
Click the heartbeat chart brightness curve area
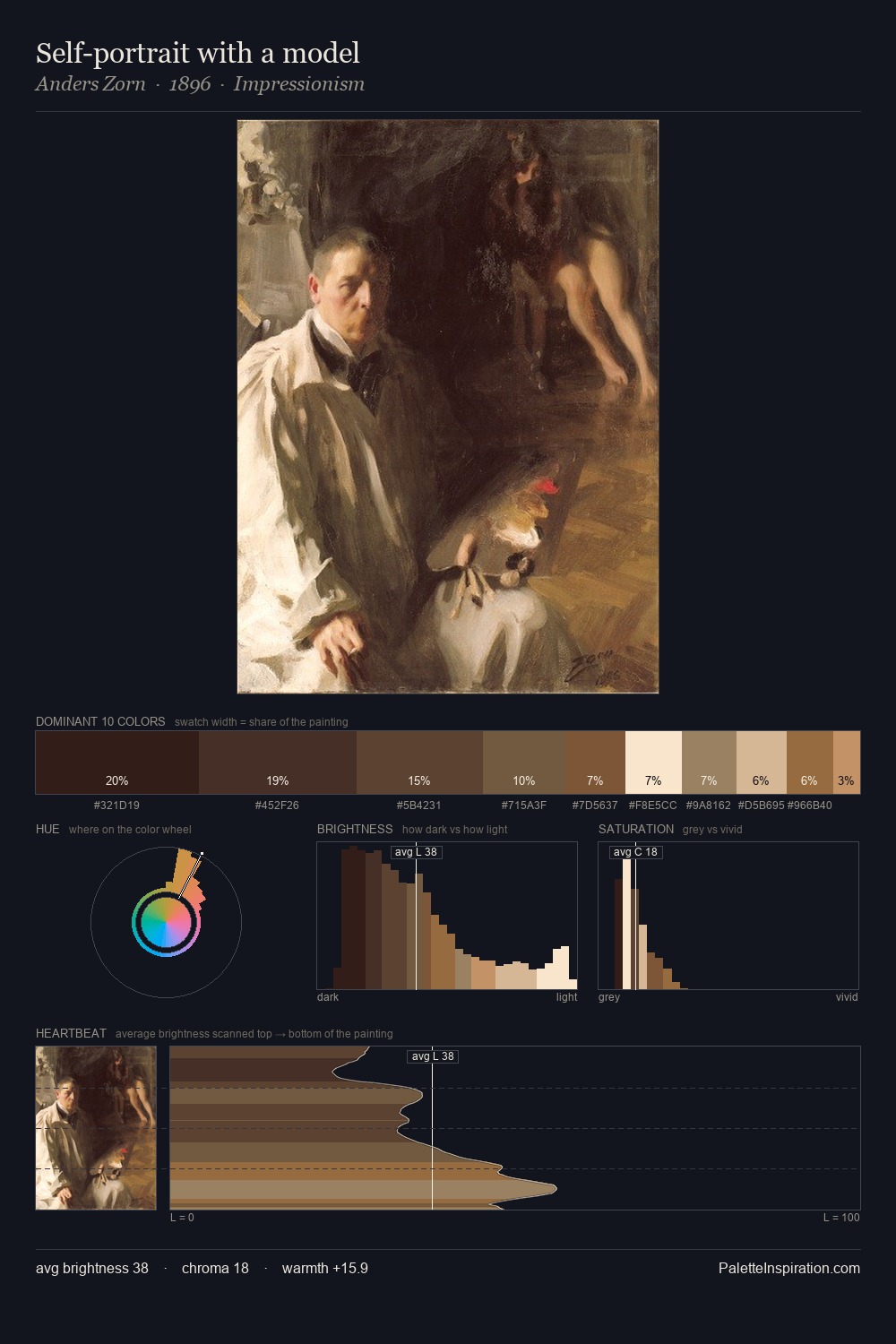click(515, 1128)
